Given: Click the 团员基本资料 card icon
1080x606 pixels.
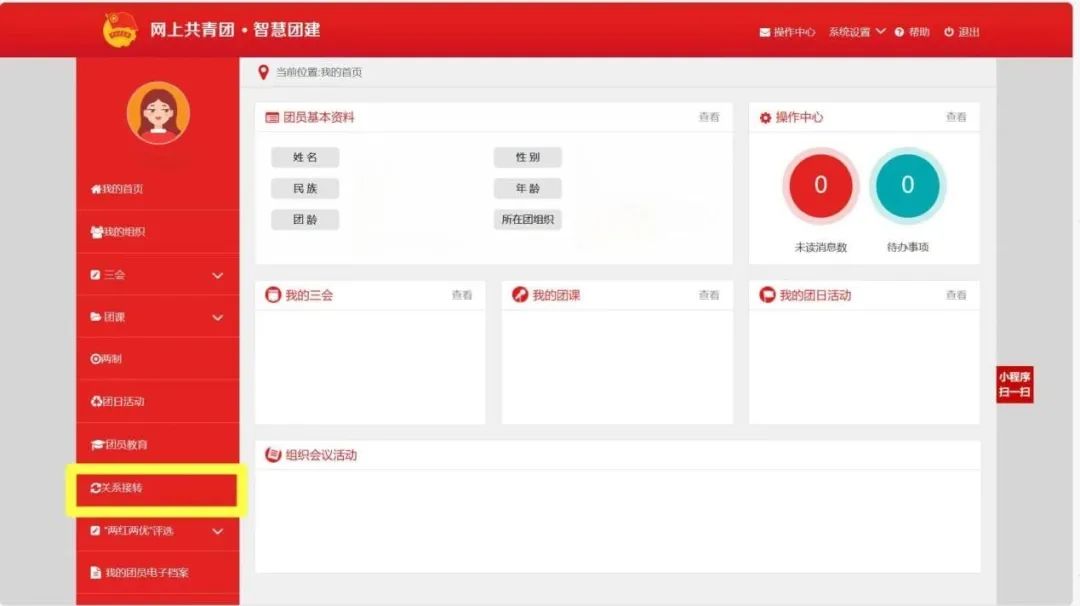Looking at the screenshot, I should point(272,118).
